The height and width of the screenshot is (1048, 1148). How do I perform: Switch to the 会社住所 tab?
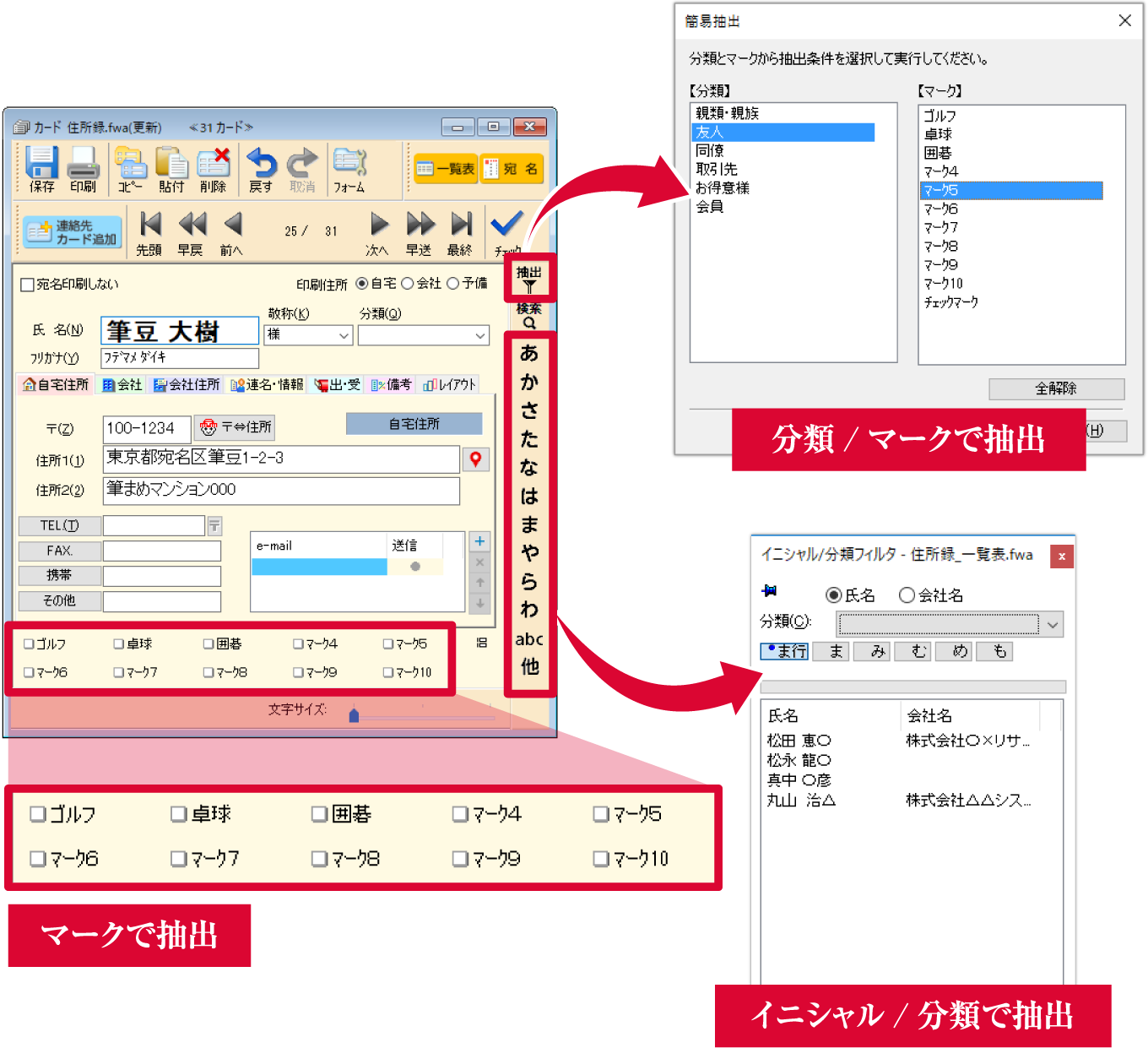coord(186,385)
